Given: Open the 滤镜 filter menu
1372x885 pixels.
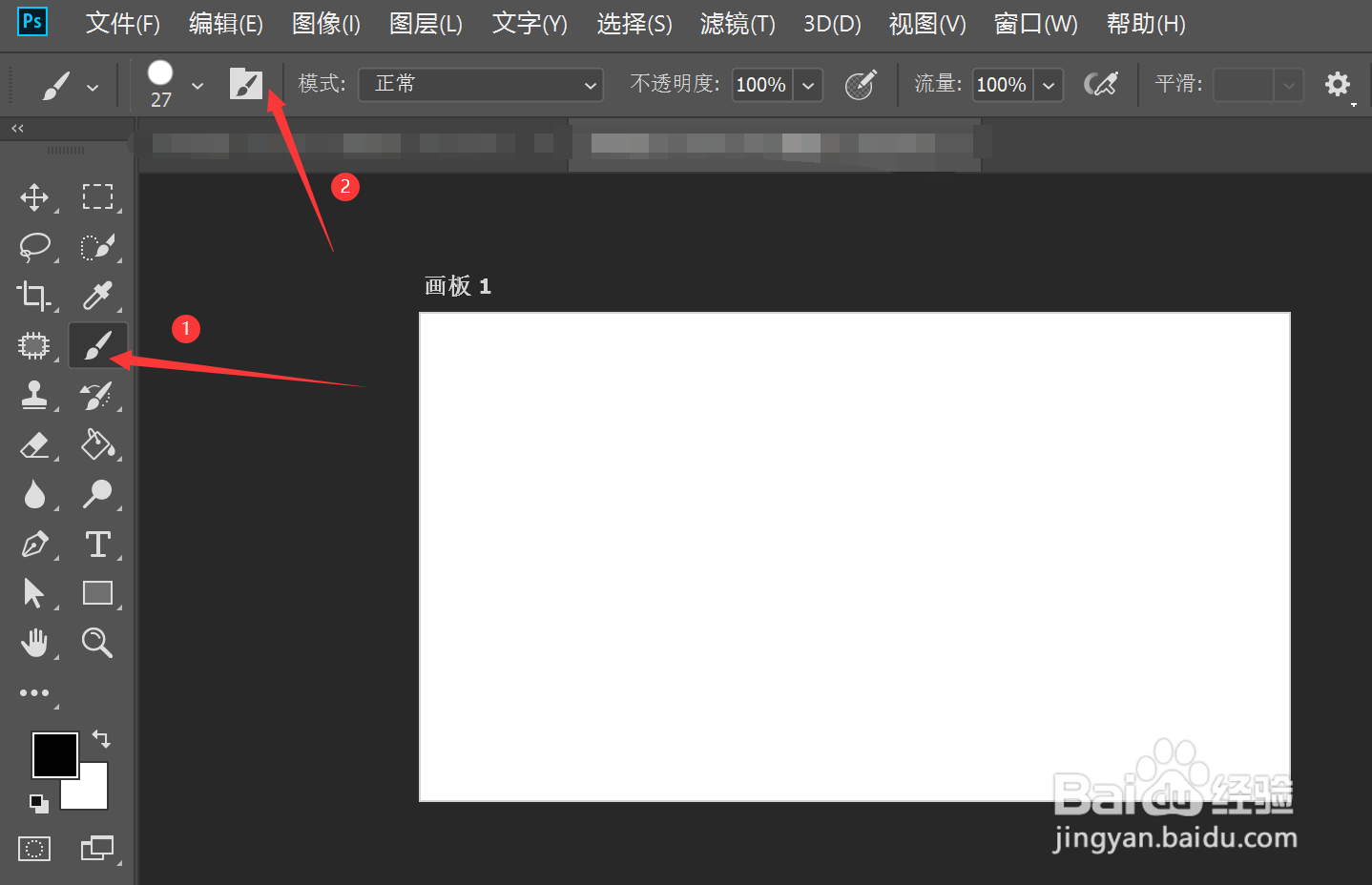Looking at the screenshot, I should 736,24.
